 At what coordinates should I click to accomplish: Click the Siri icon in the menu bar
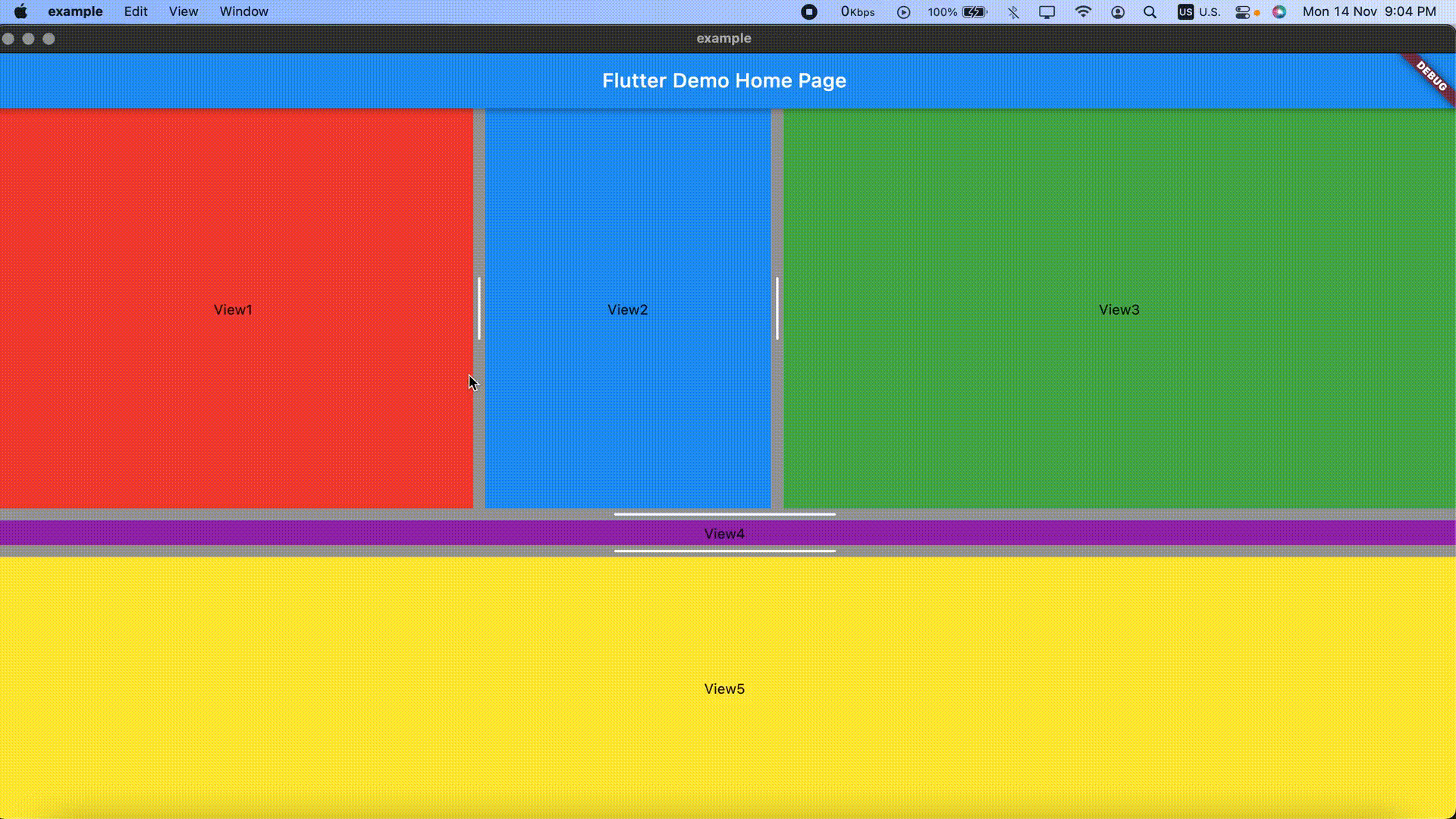click(1279, 12)
